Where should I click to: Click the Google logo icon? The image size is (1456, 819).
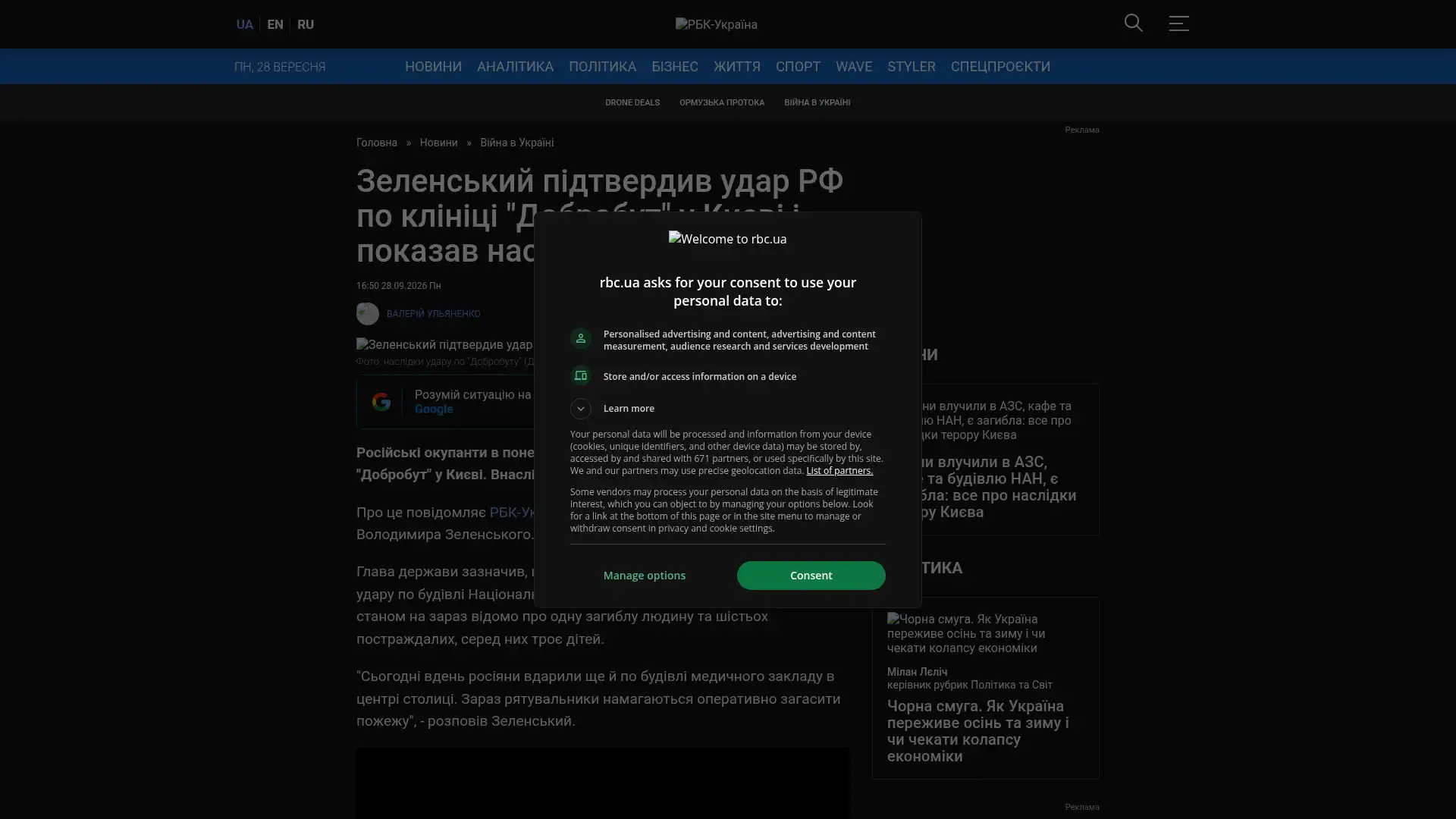point(381,402)
